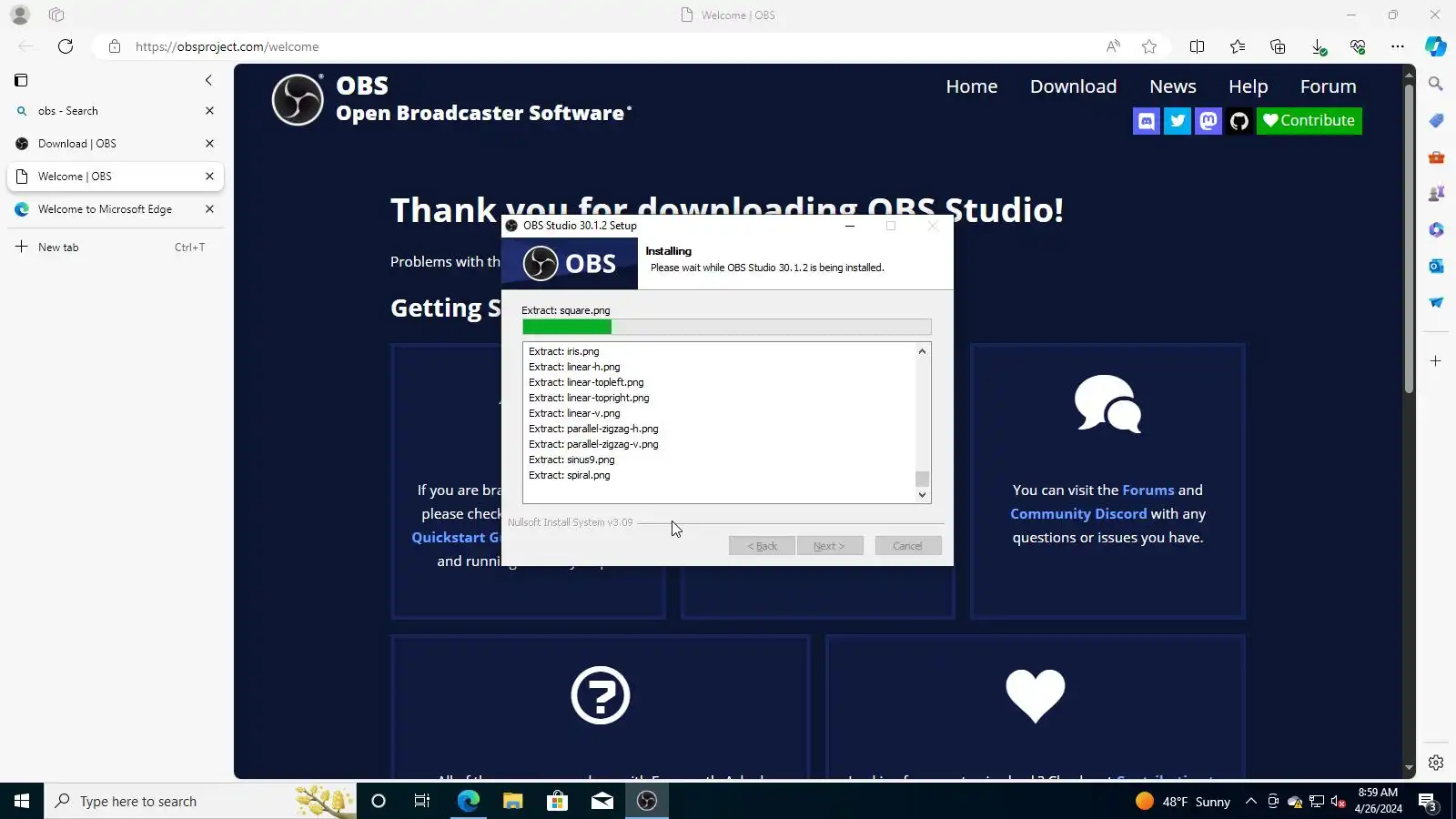The height and width of the screenshot is (819, 1456).
Task: Click the installer log scroll-up arrow
Action: pos(923,351)
